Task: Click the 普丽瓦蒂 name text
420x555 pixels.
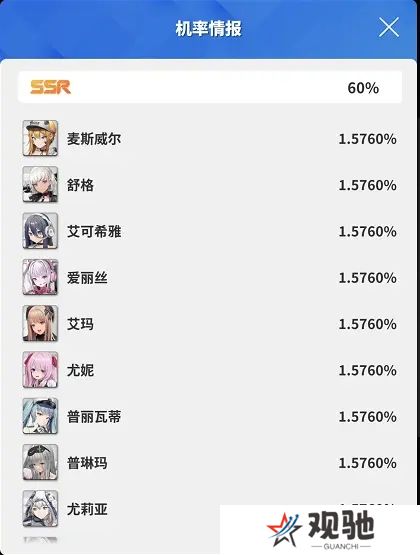Action: point(94,417)
